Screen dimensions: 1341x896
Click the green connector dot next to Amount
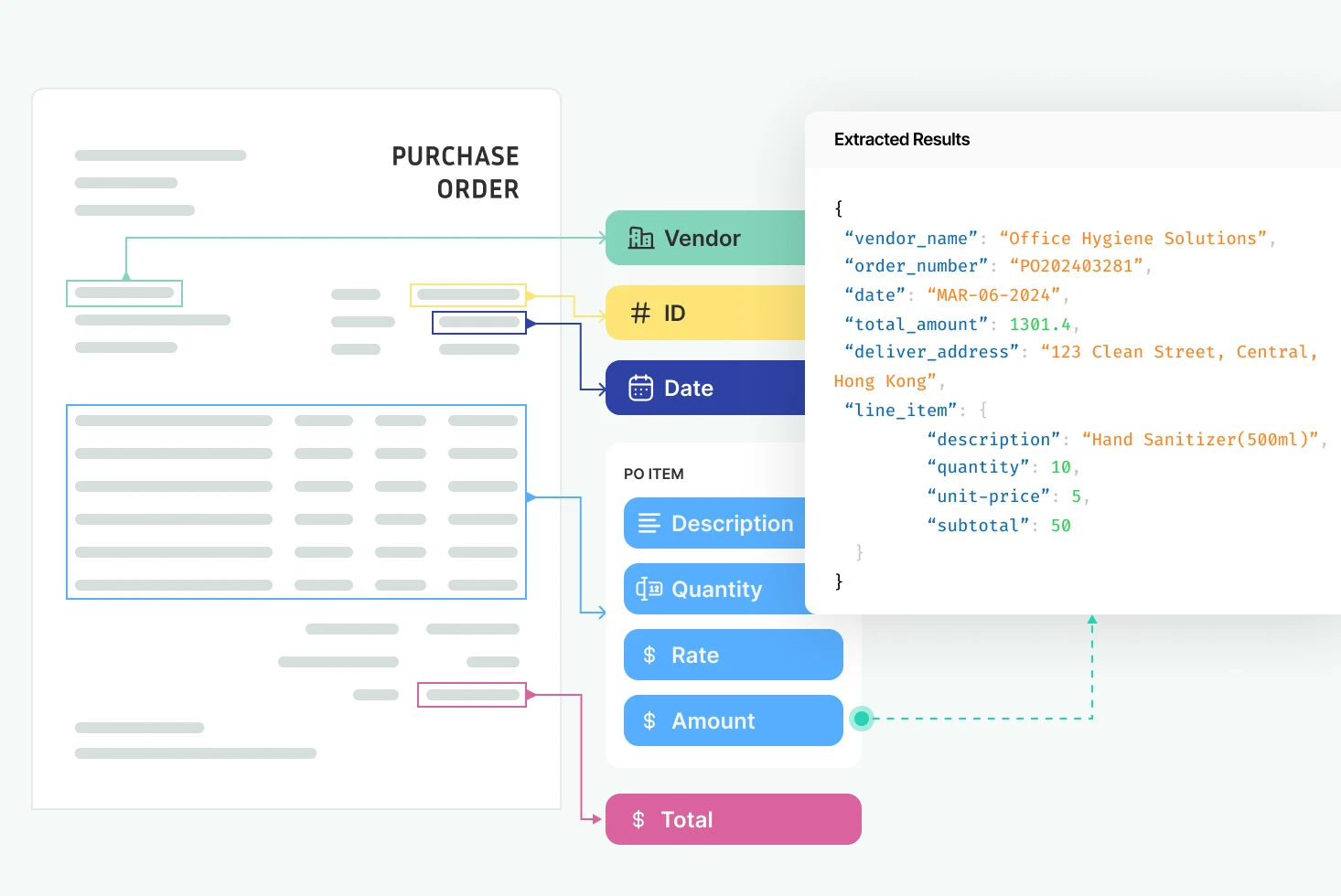(x=861, y=719)
